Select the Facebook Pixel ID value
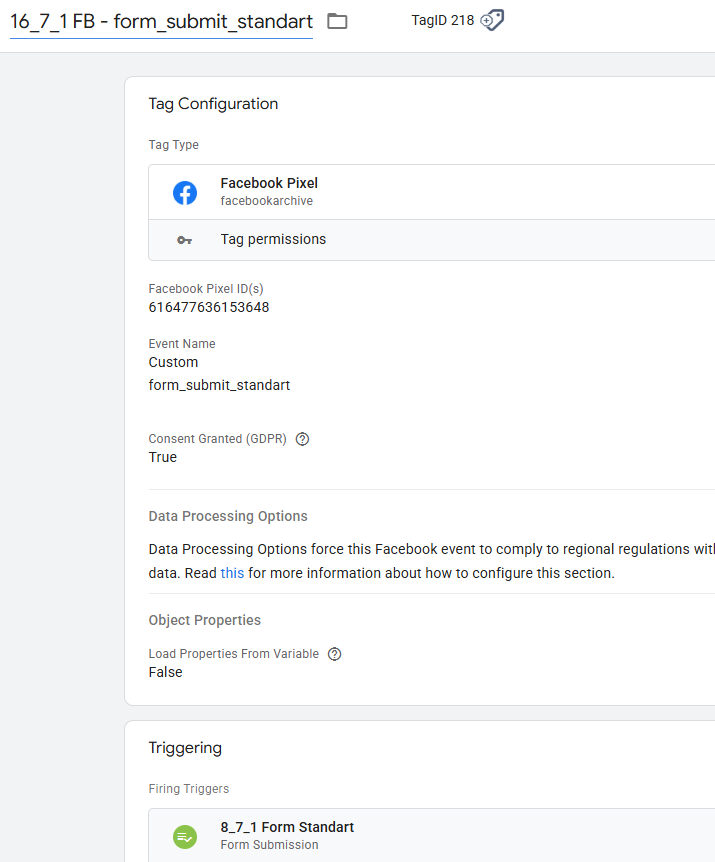The width and height of the screenshot is (715, 862). click(x=208, y=307)
